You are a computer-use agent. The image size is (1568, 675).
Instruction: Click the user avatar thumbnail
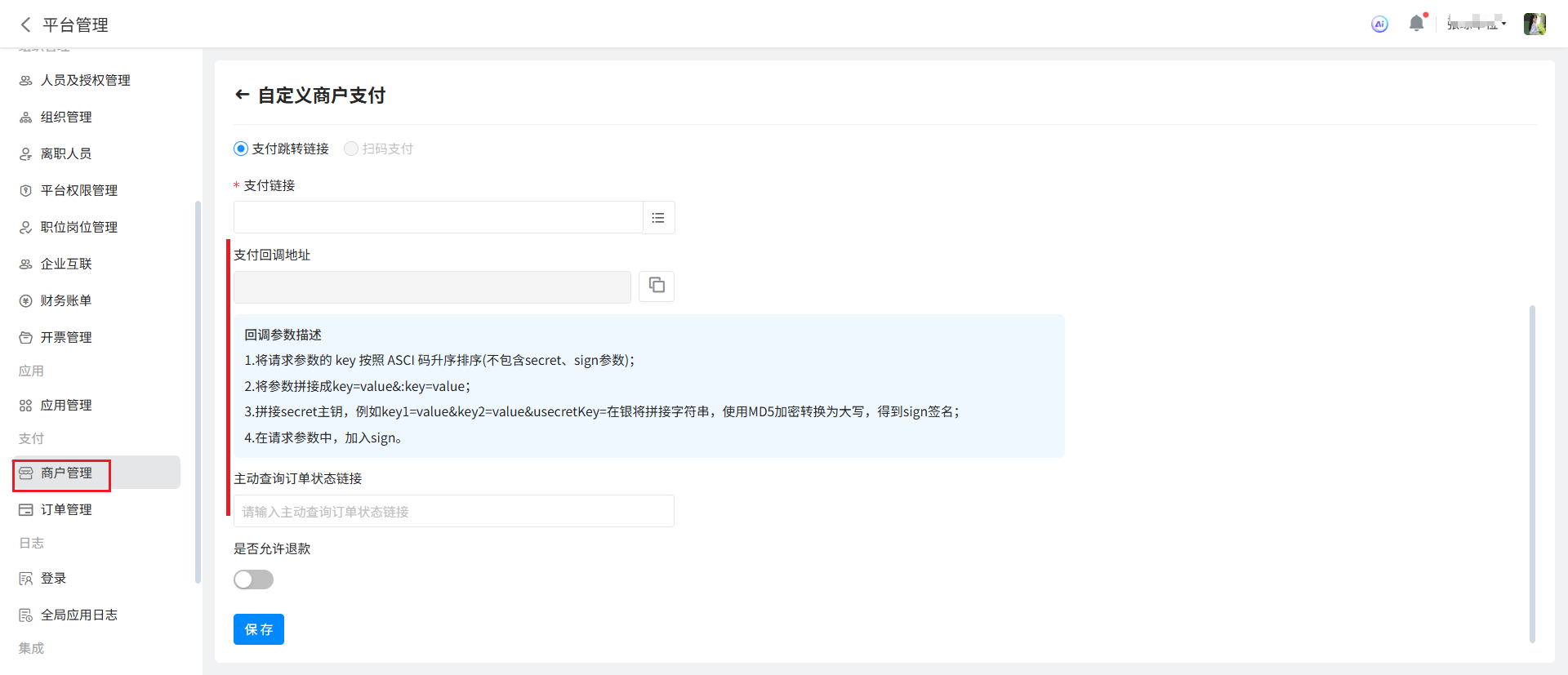point(1534,24)
